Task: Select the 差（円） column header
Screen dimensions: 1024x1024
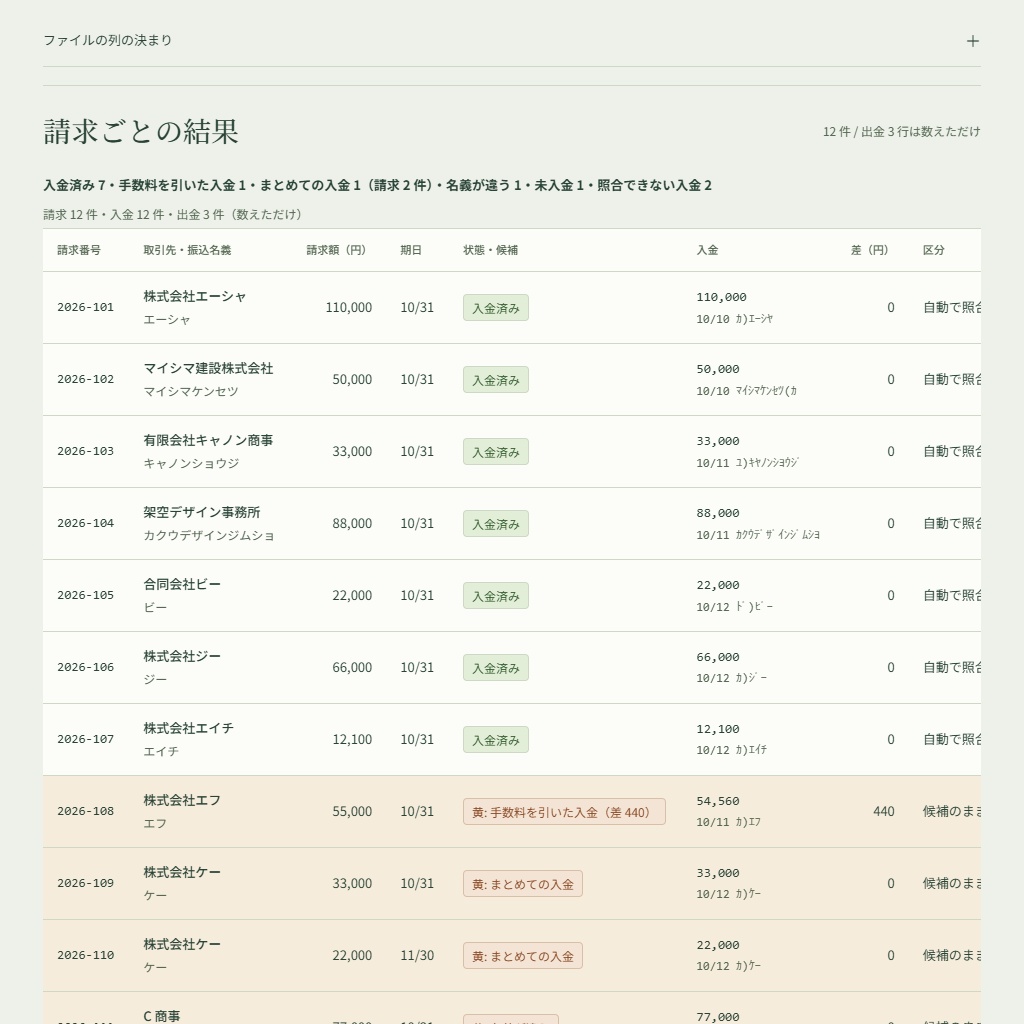Action: click(872, 250)
